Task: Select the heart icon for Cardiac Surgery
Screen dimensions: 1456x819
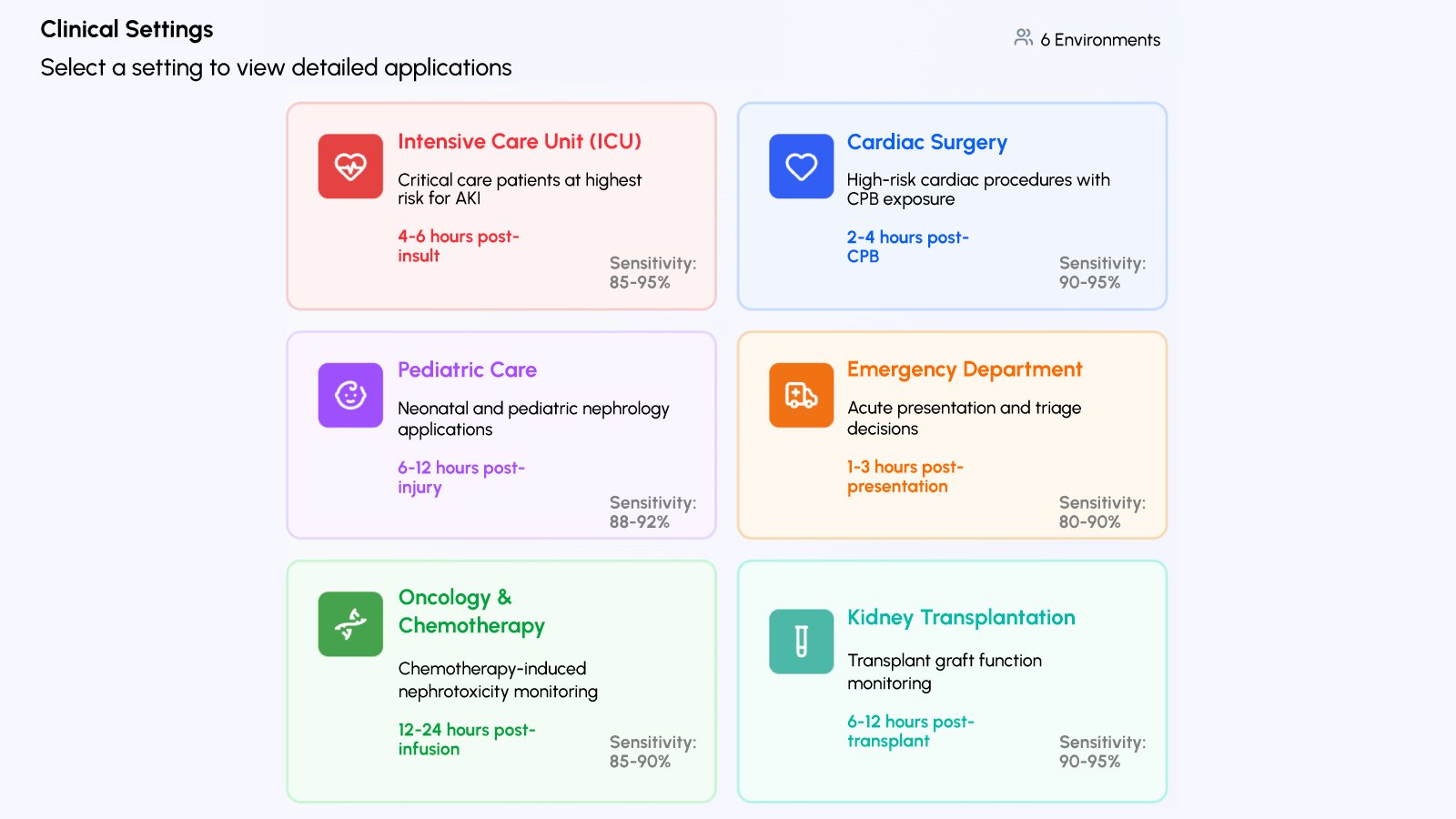Action: point(801,166)
